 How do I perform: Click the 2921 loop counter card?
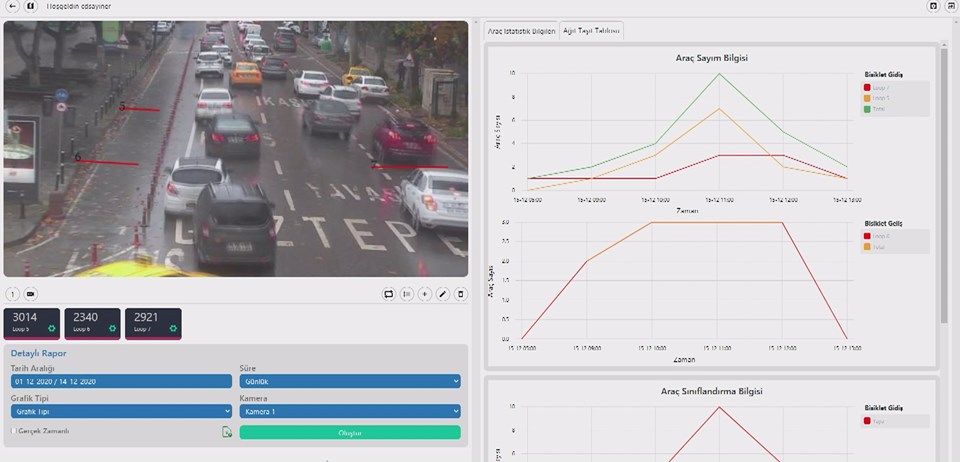(x=153, y=324)
